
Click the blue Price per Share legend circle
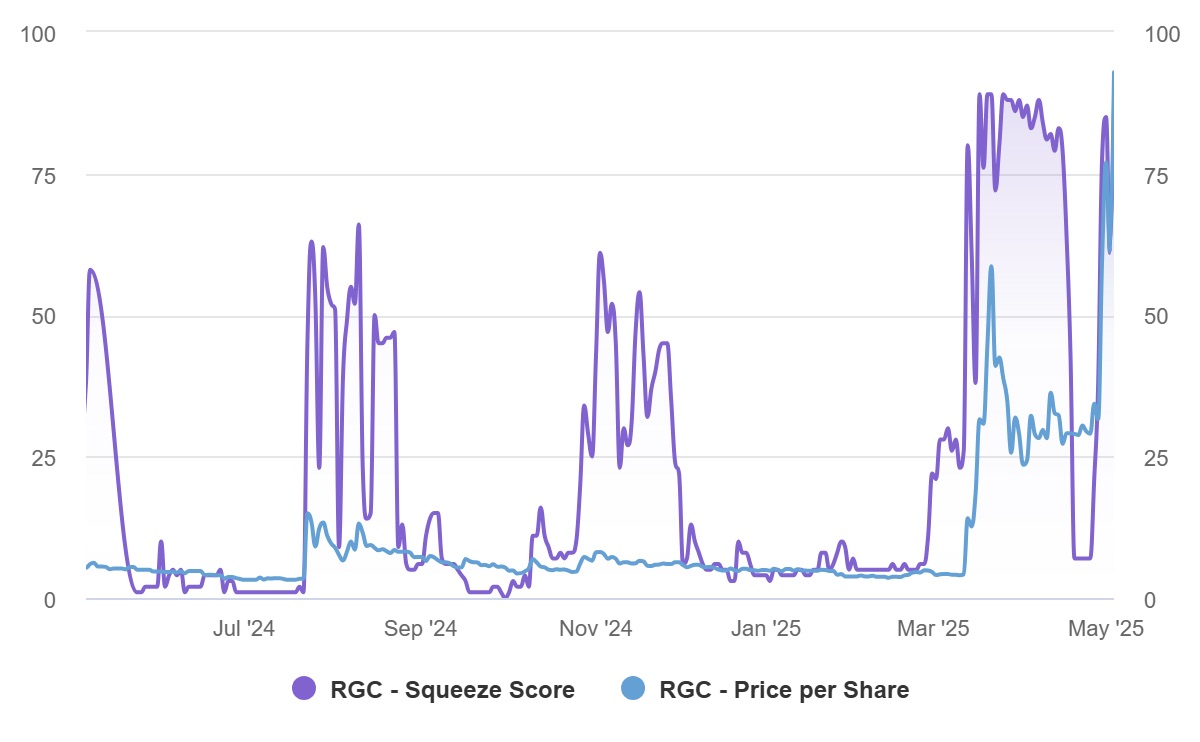coord(634,689)
